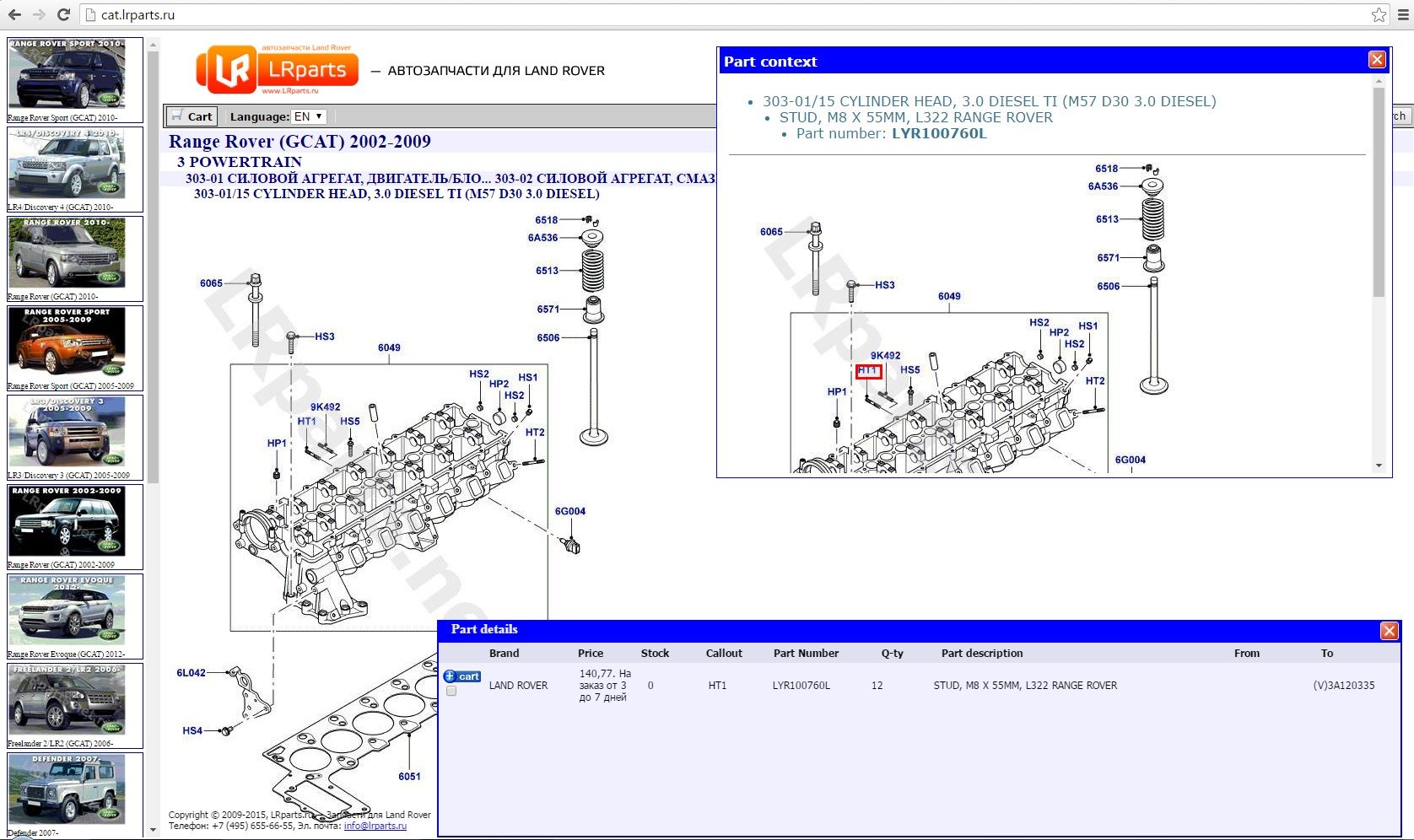
Task: Click callout 6506 in main diagram
Action: (548, 338)
